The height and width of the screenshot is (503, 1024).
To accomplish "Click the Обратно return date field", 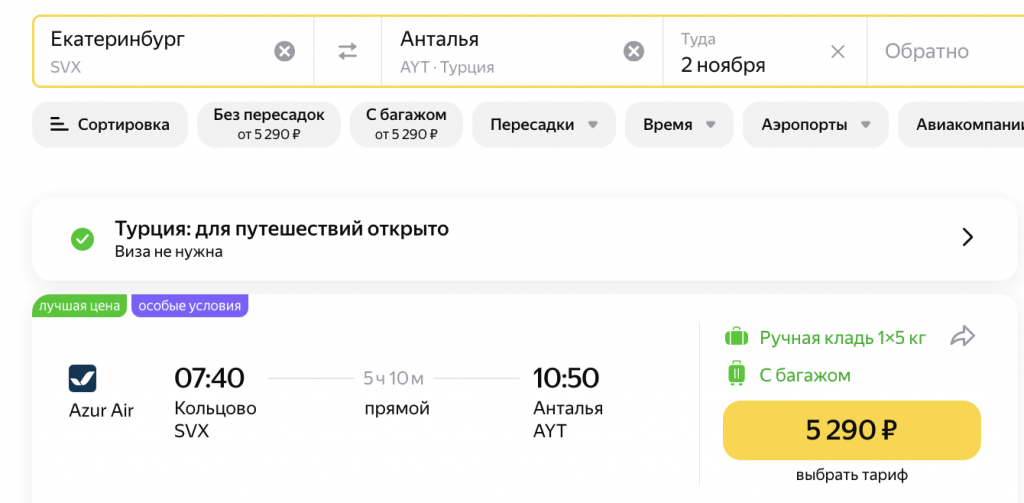I will (945, 52).
